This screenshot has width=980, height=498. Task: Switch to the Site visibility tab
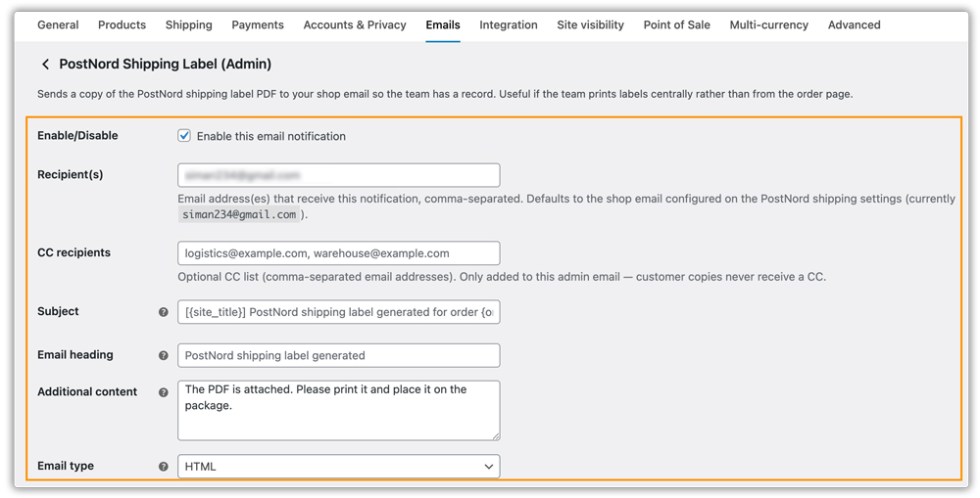pyautogui.click(x=590, y=25)
